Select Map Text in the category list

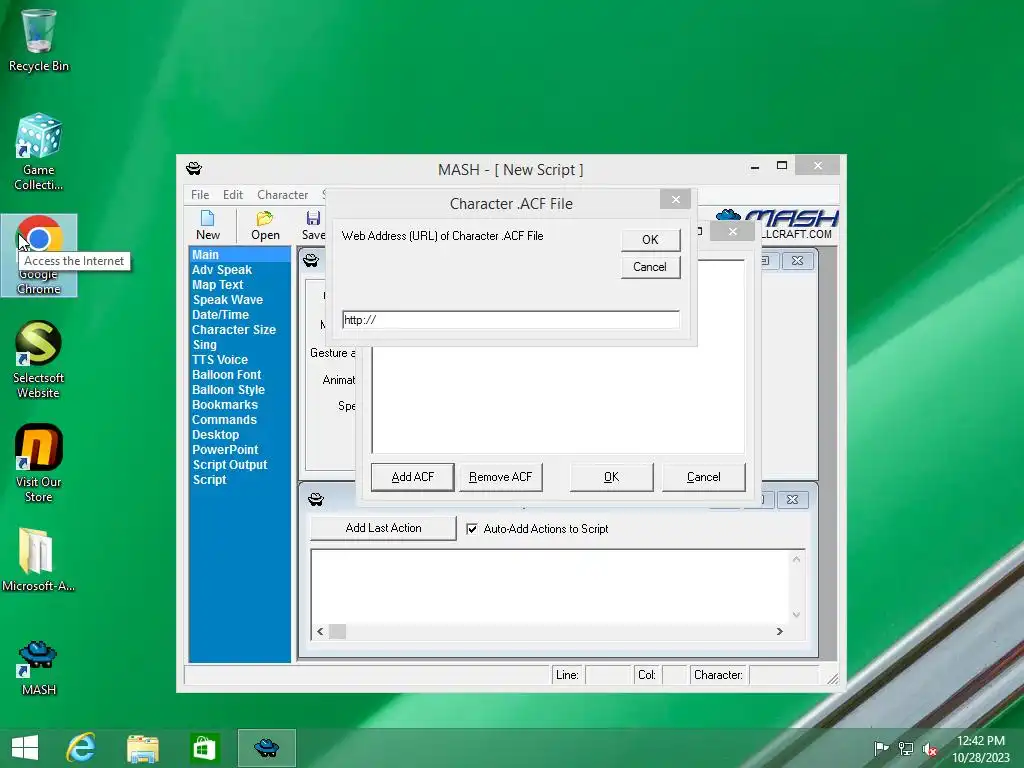tap(240, 285)
